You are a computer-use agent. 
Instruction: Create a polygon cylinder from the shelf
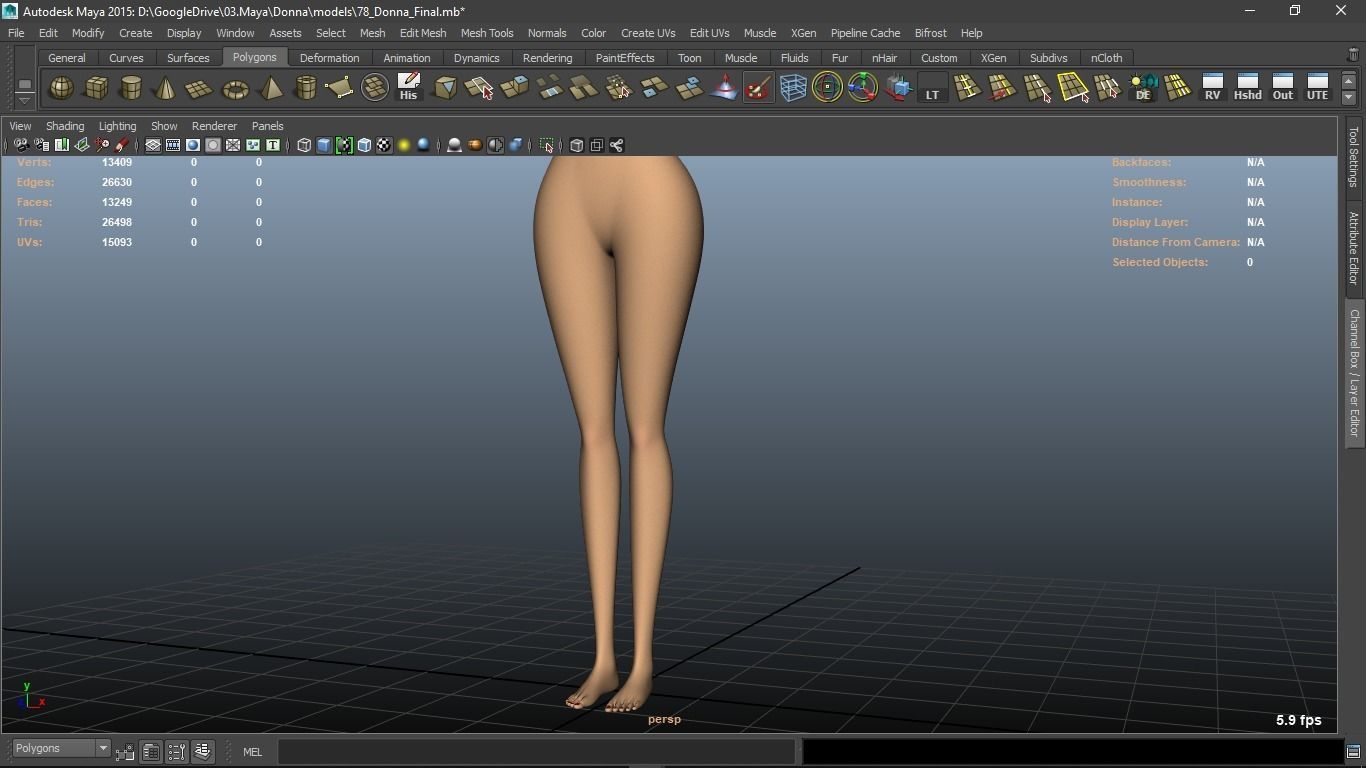coord(131,88)
